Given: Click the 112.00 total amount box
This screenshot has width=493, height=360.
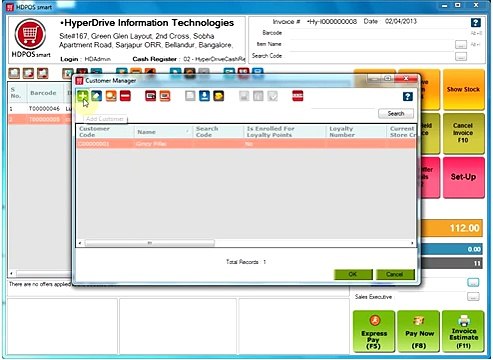Looking at the screenshot, I should [x=452, y=228].
